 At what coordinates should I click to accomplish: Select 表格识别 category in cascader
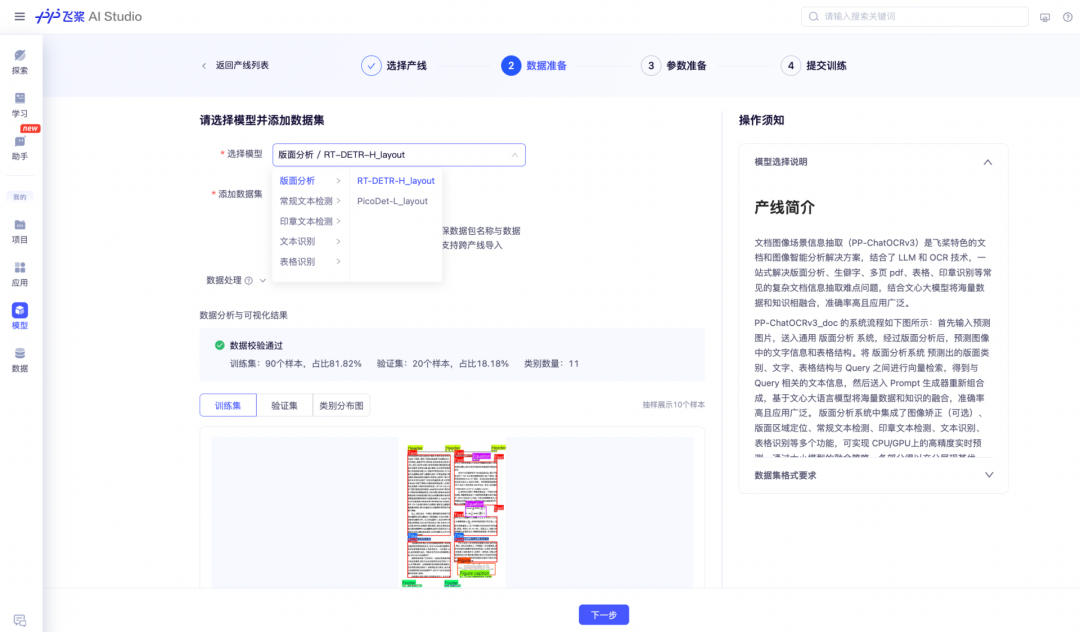(297, 262)
